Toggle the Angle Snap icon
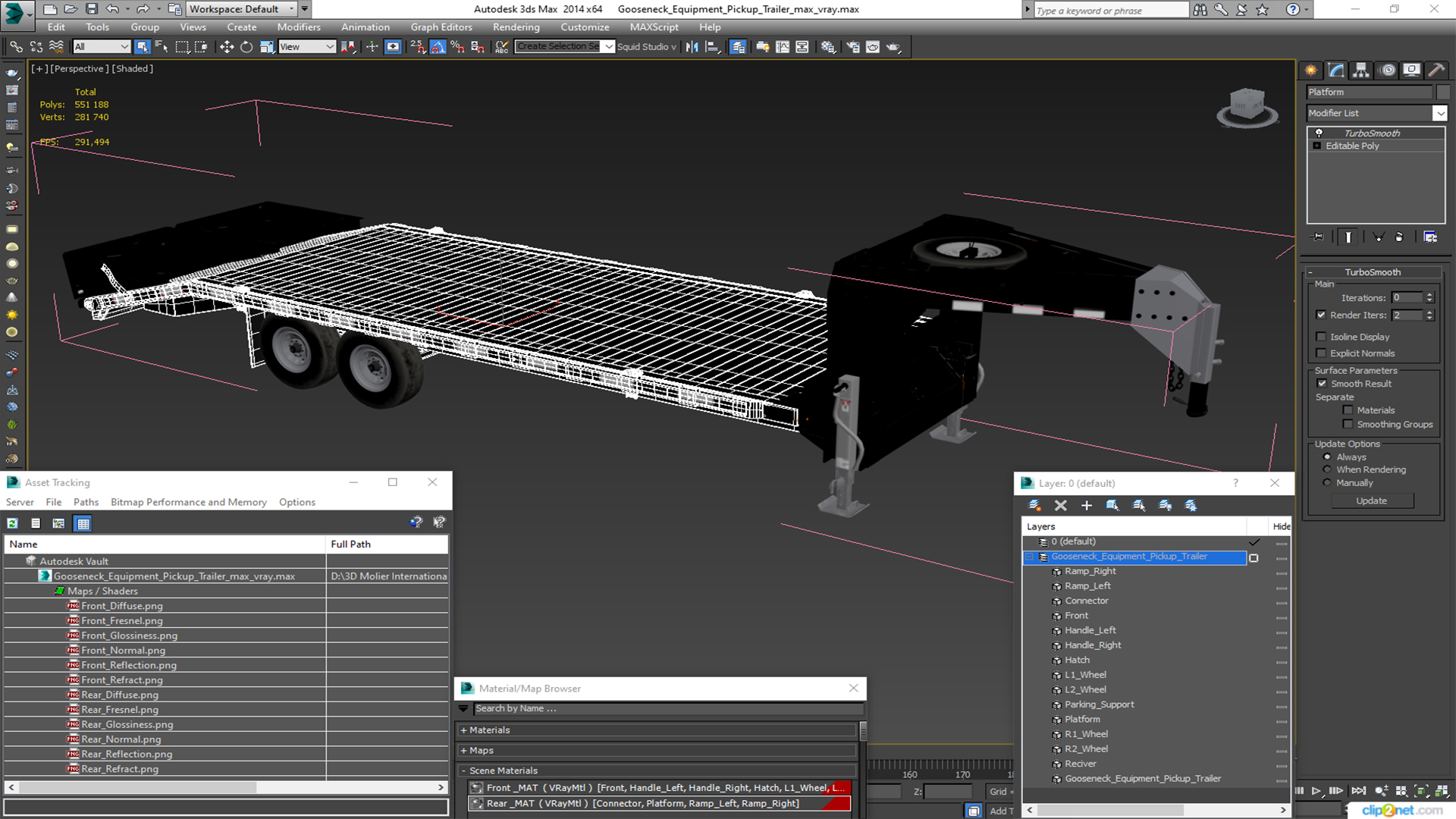Viewport: 1456px width, 819px height. pyautogui.click(x=438, y=47)
